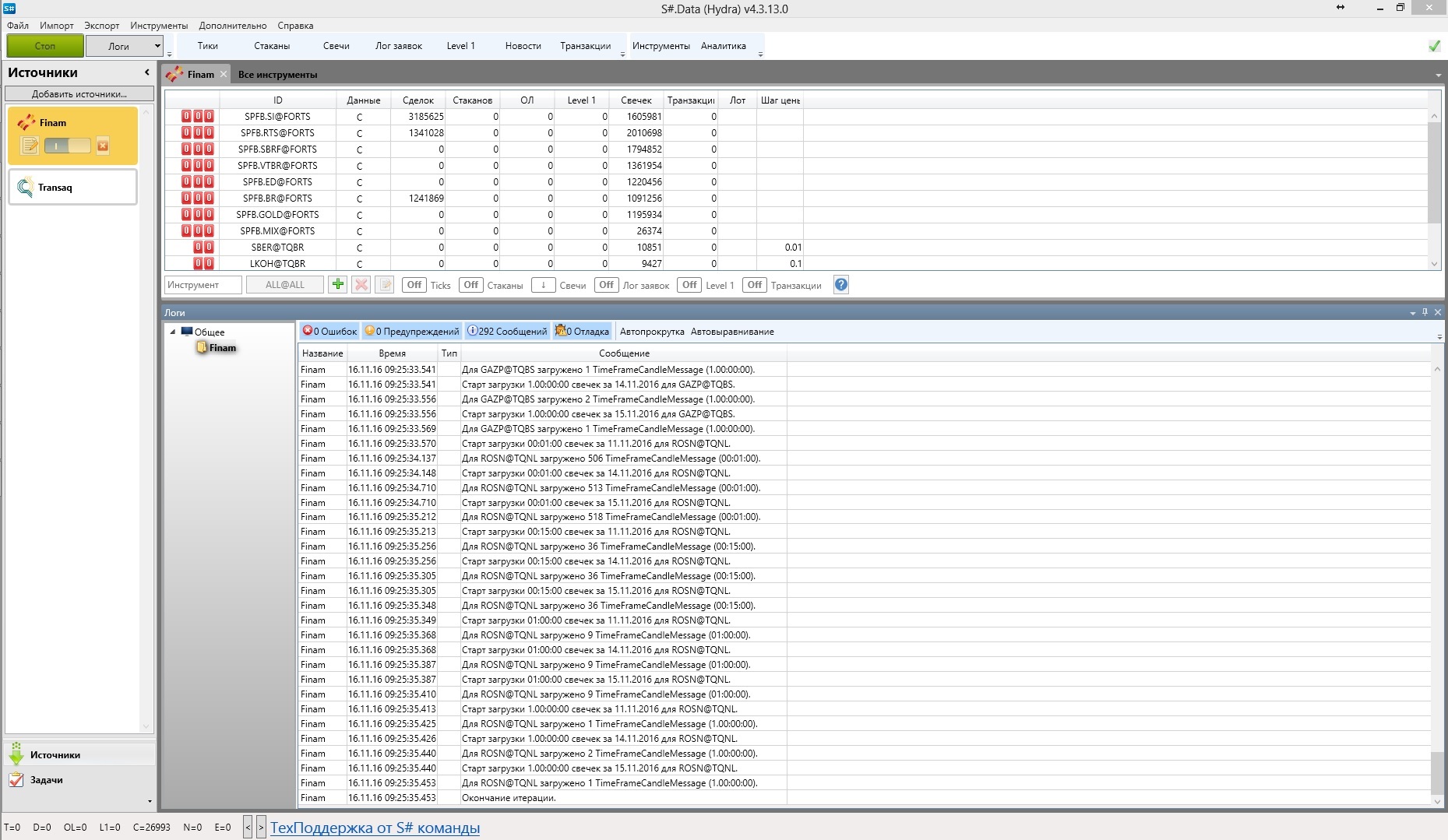Select the Общее tree item

tap(203, 332)
